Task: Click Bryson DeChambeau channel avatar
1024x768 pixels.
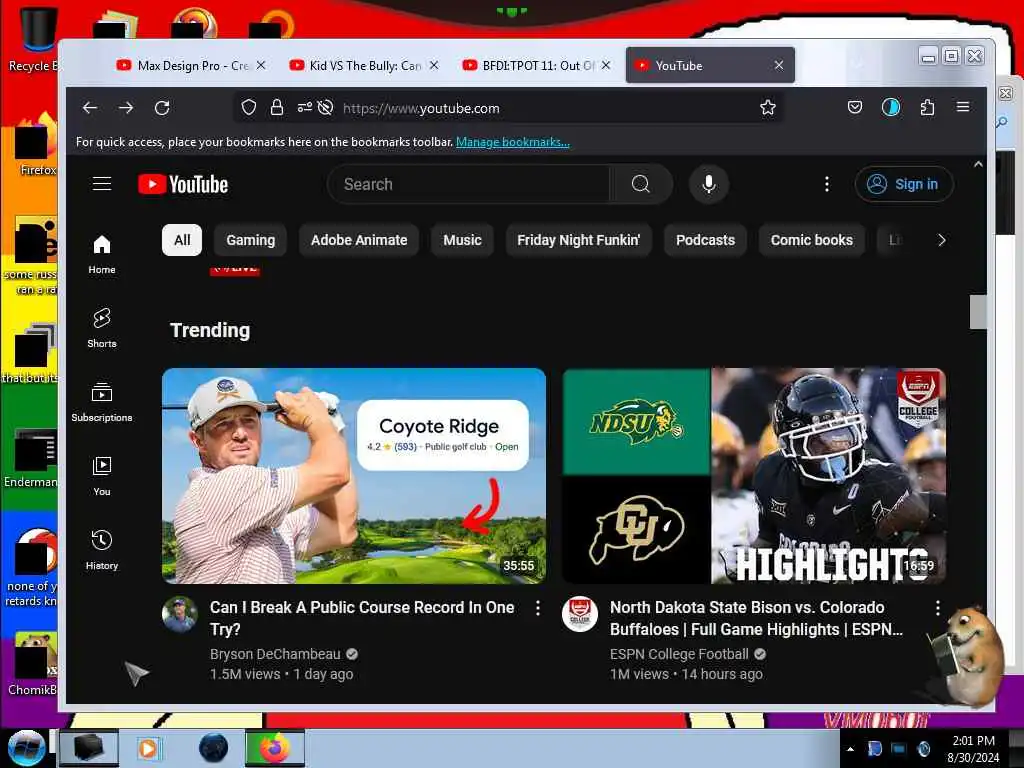Action: [x=180, y=614]
